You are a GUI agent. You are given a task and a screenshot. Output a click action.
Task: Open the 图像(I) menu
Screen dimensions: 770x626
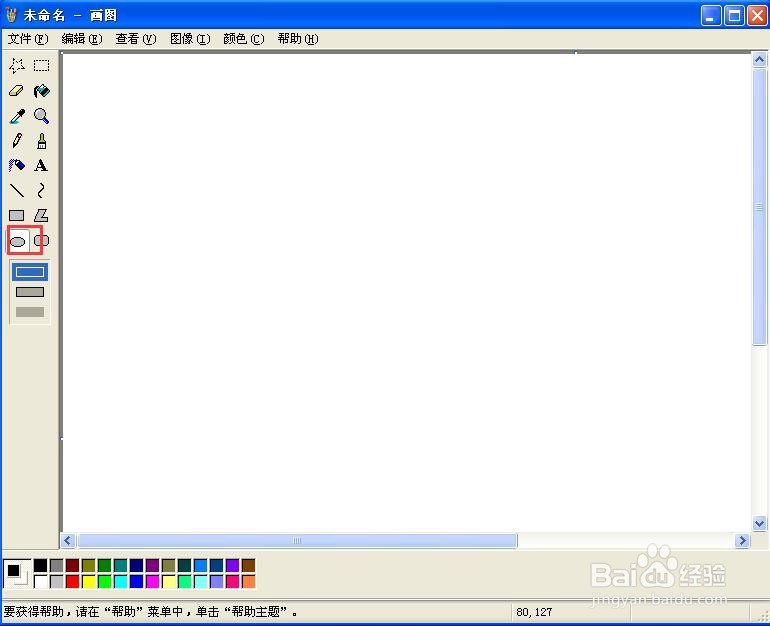click(190, 39)
